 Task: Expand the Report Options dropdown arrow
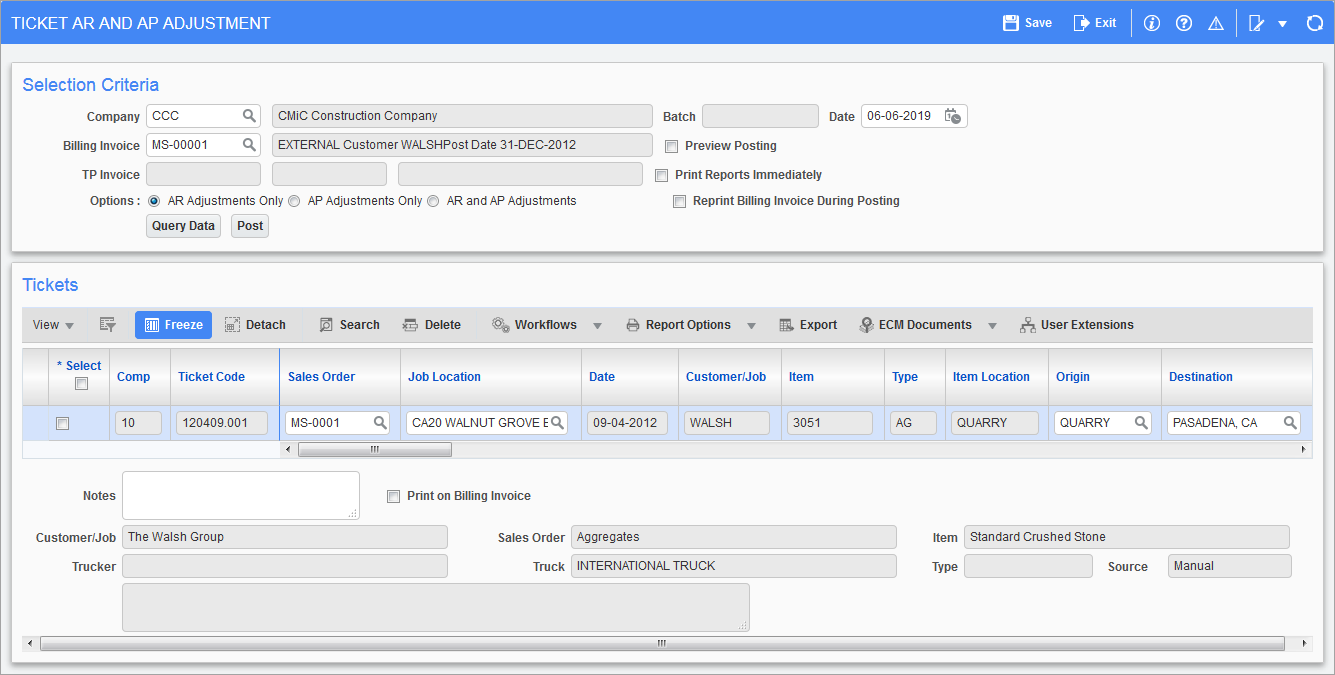(751, 325)
